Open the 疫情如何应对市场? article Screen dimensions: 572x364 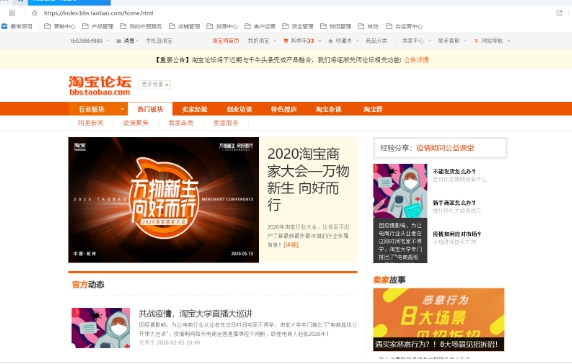pos(457,234)
